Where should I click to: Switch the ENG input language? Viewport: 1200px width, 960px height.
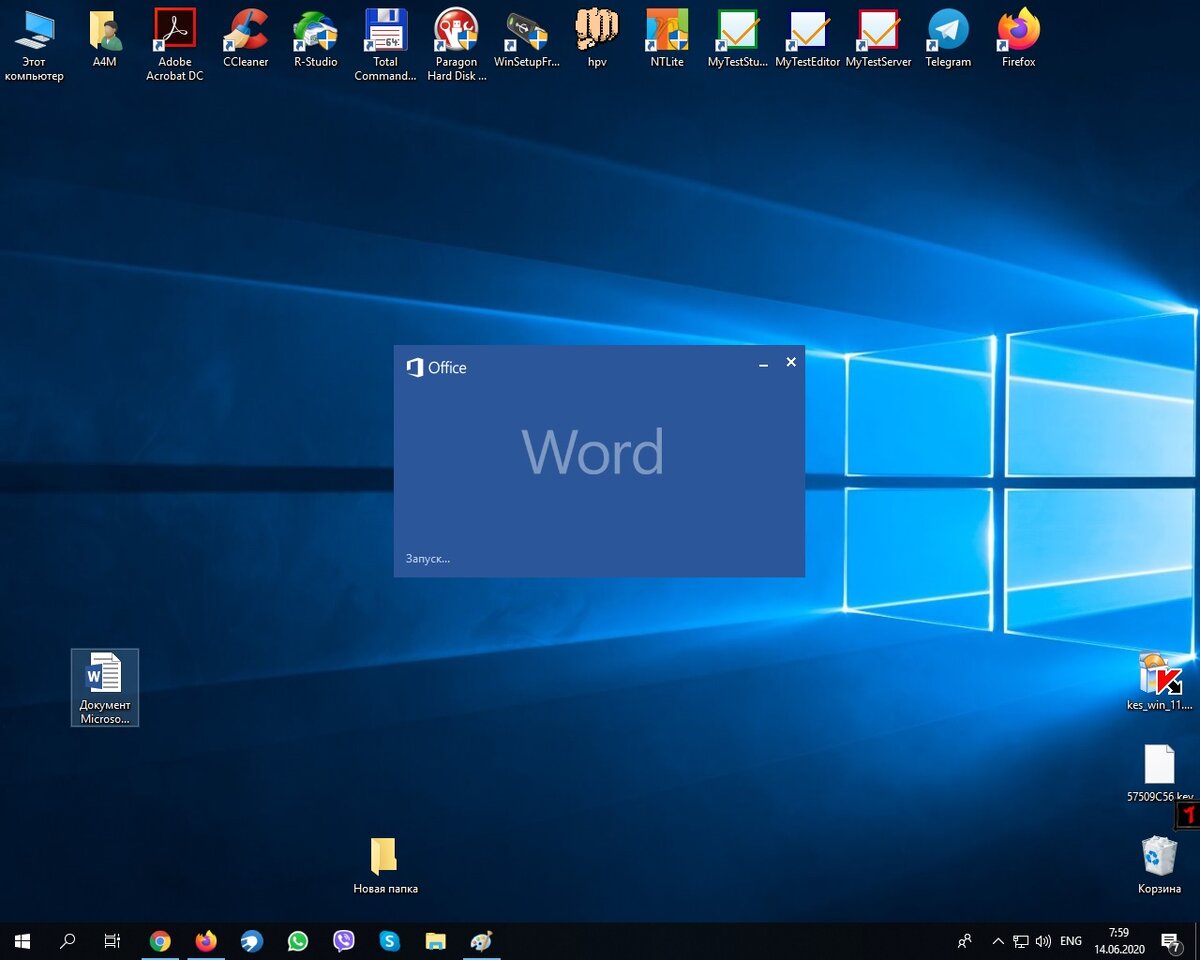click(1071, 941)
